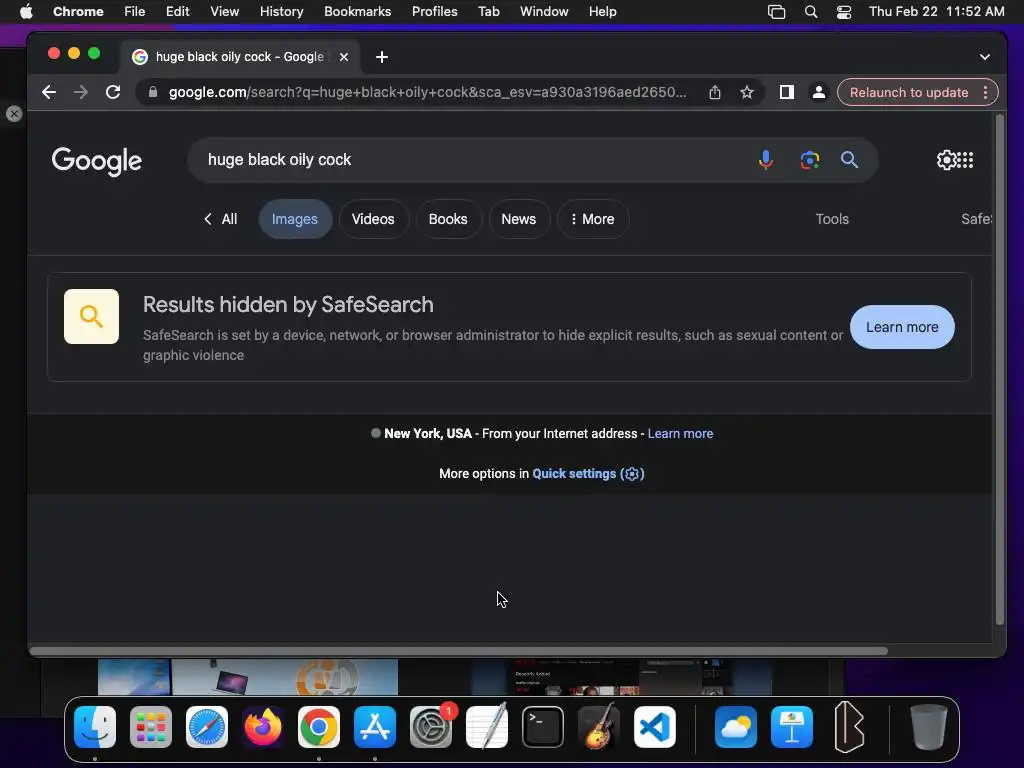Switch to the Videos results tab
The height and width of the screenshot is (768, 1024).
tap(373, 219)
